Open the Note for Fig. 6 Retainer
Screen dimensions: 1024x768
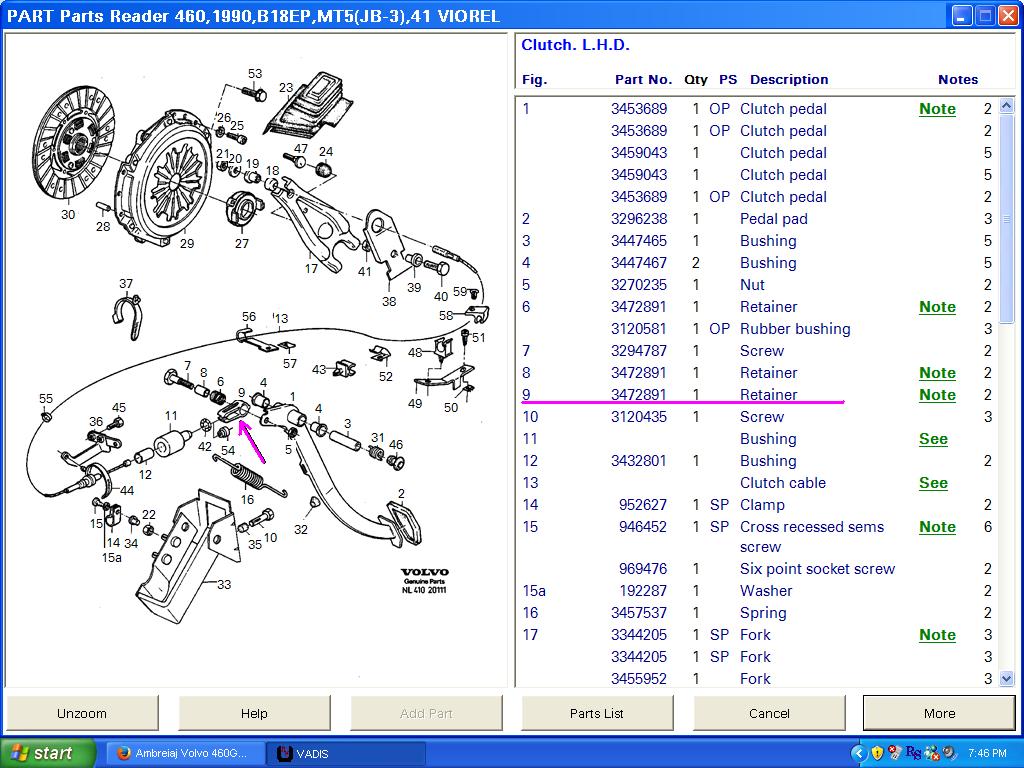tap(937, 307)
